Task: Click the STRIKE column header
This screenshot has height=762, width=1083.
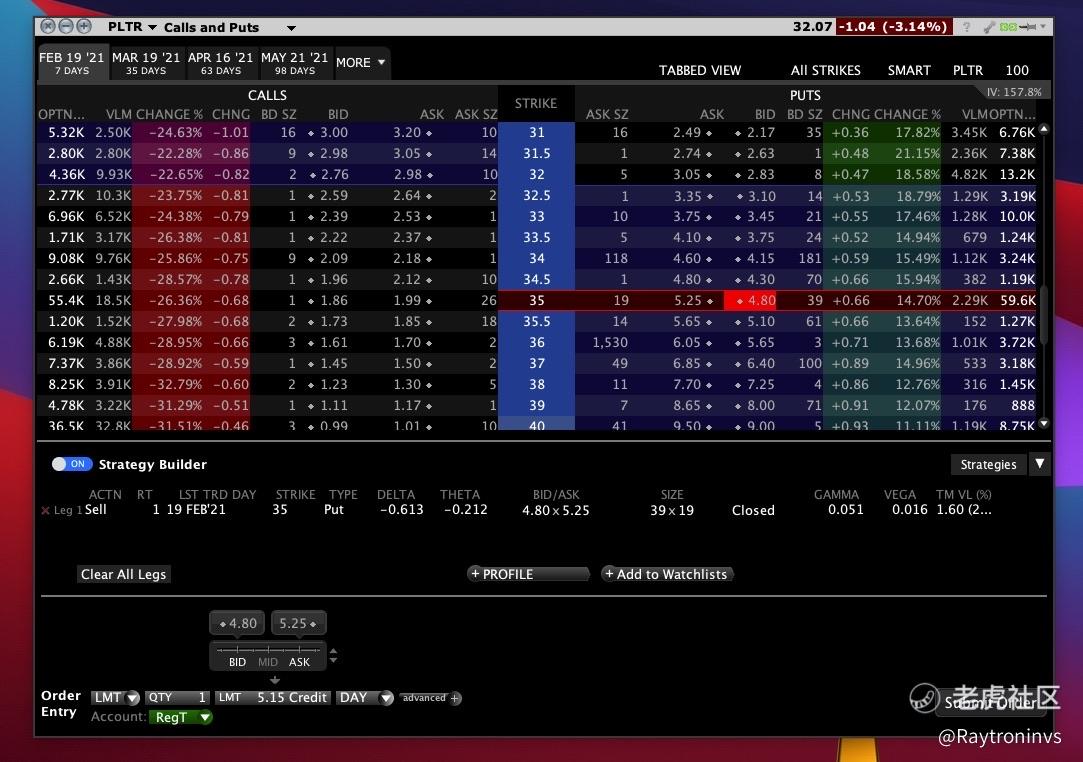Action: pyautogui.click(x=535, y=104)
